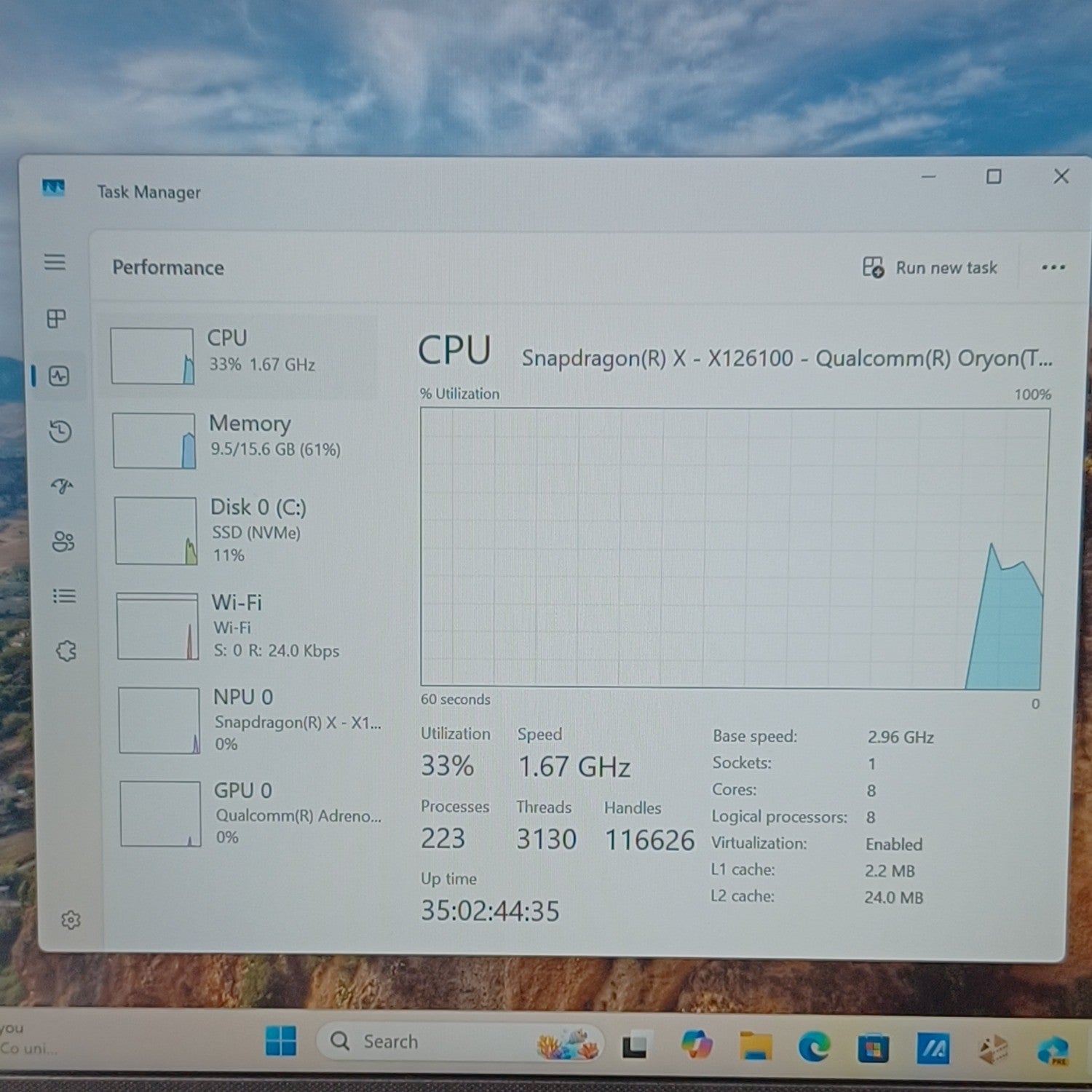The image size is (1092, 1092).
Task: Select the Performance page icon
Action: tap(59, 376)
